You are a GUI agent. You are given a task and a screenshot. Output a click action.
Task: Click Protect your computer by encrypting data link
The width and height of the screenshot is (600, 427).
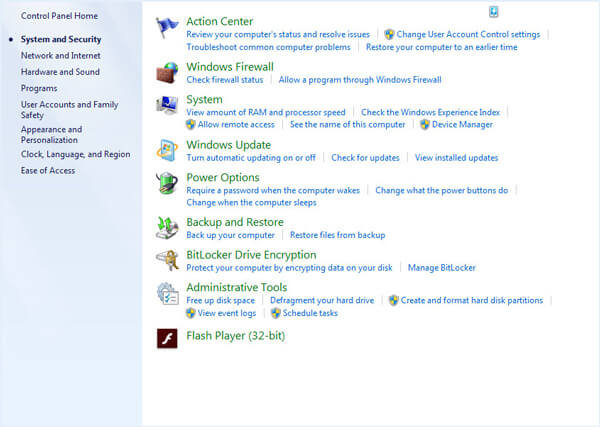point(289,268)
